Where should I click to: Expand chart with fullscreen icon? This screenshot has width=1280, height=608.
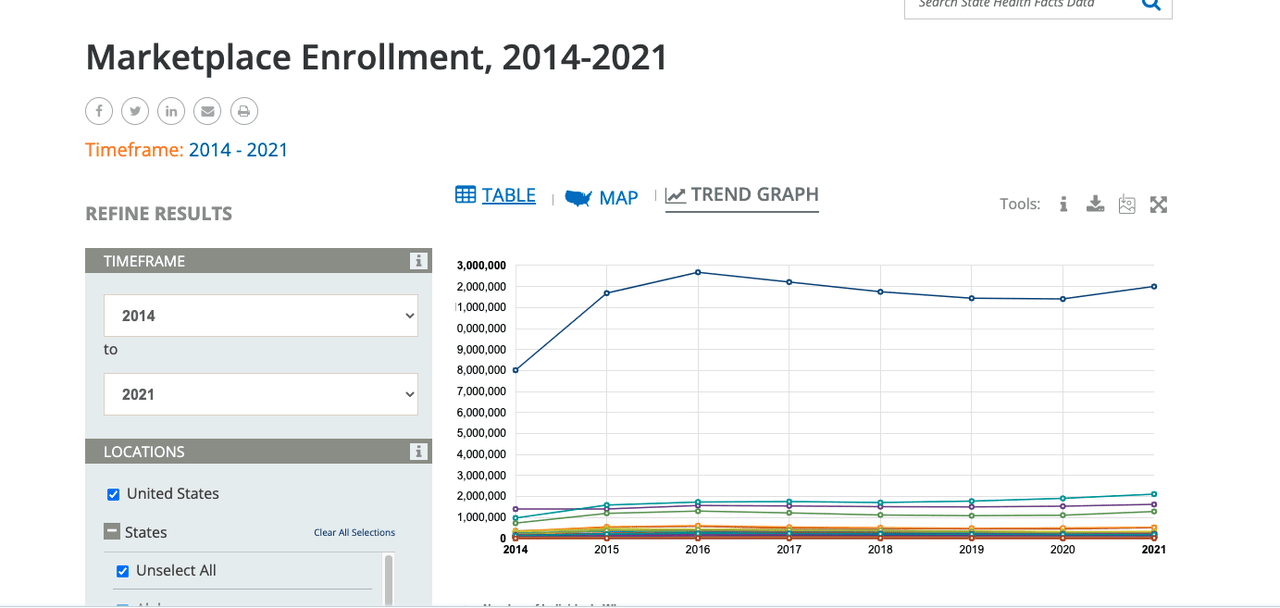tap(1158, 204)
